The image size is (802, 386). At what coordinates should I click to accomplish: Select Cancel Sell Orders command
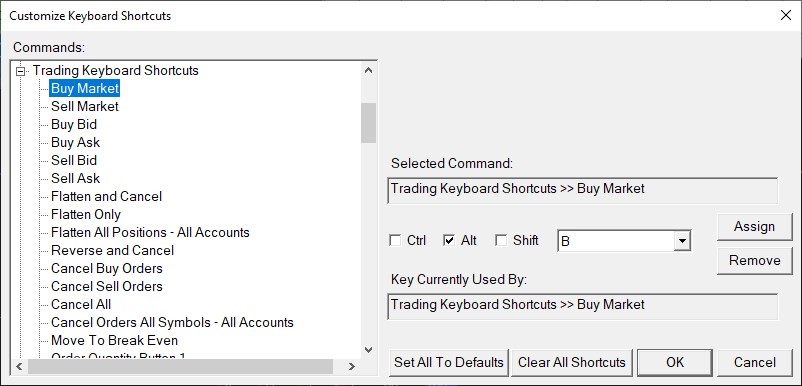106,286
